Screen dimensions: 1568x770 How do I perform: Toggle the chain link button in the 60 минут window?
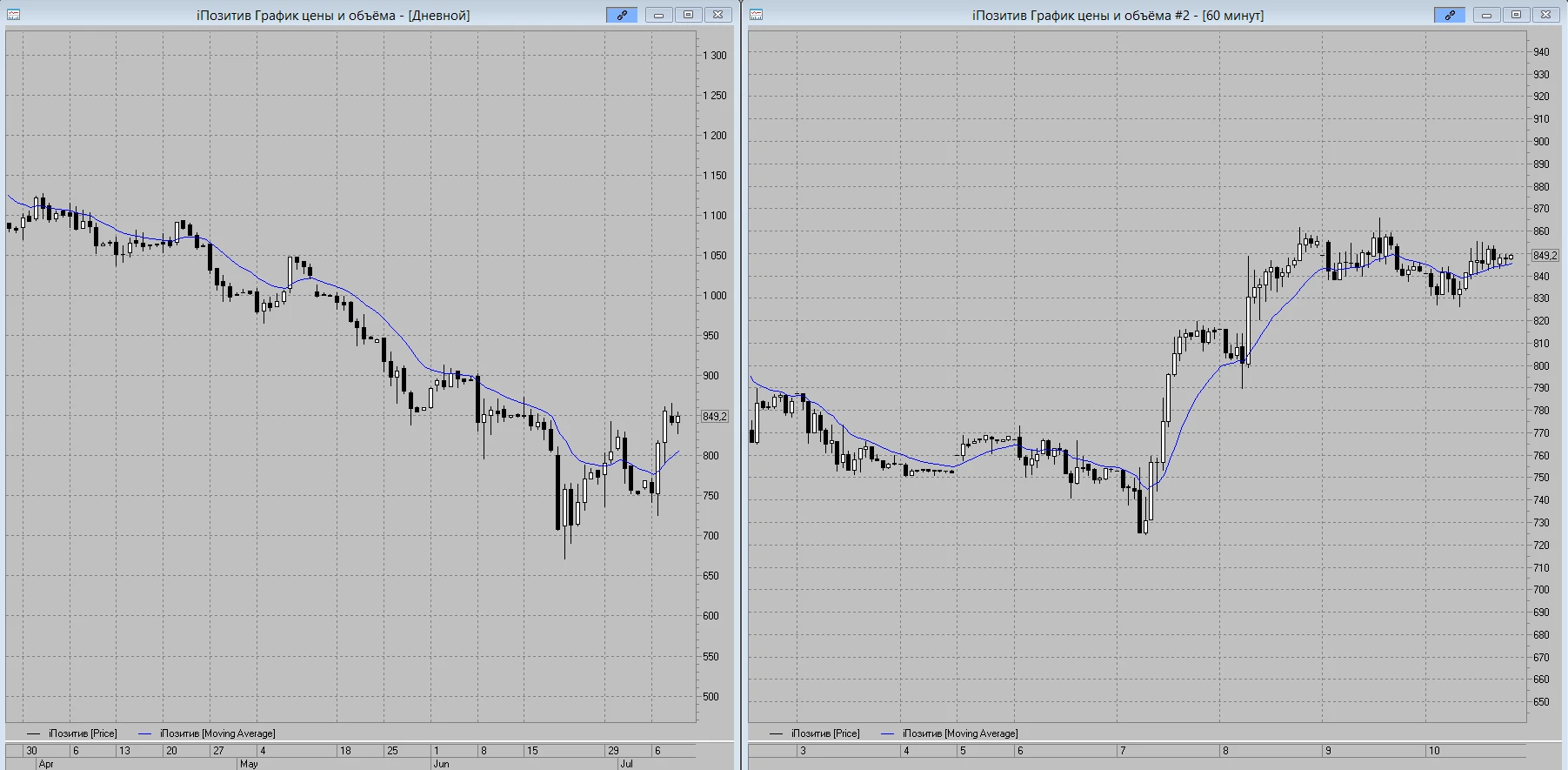coord(1450,15)
